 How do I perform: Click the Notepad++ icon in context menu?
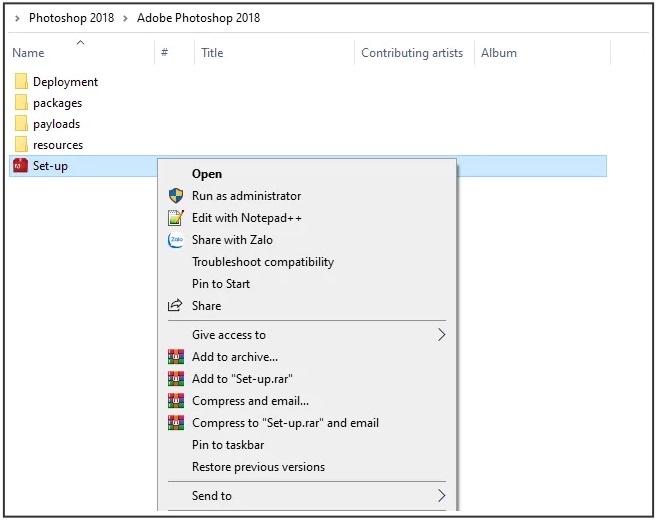click(176, 218)
